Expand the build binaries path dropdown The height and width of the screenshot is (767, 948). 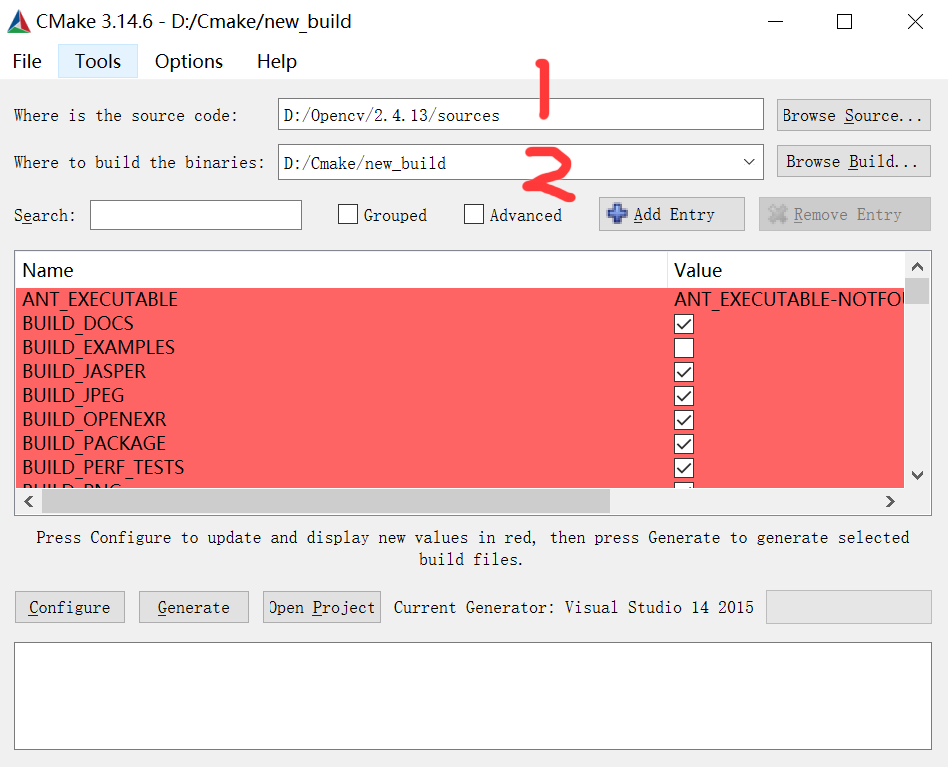[749, 162]
